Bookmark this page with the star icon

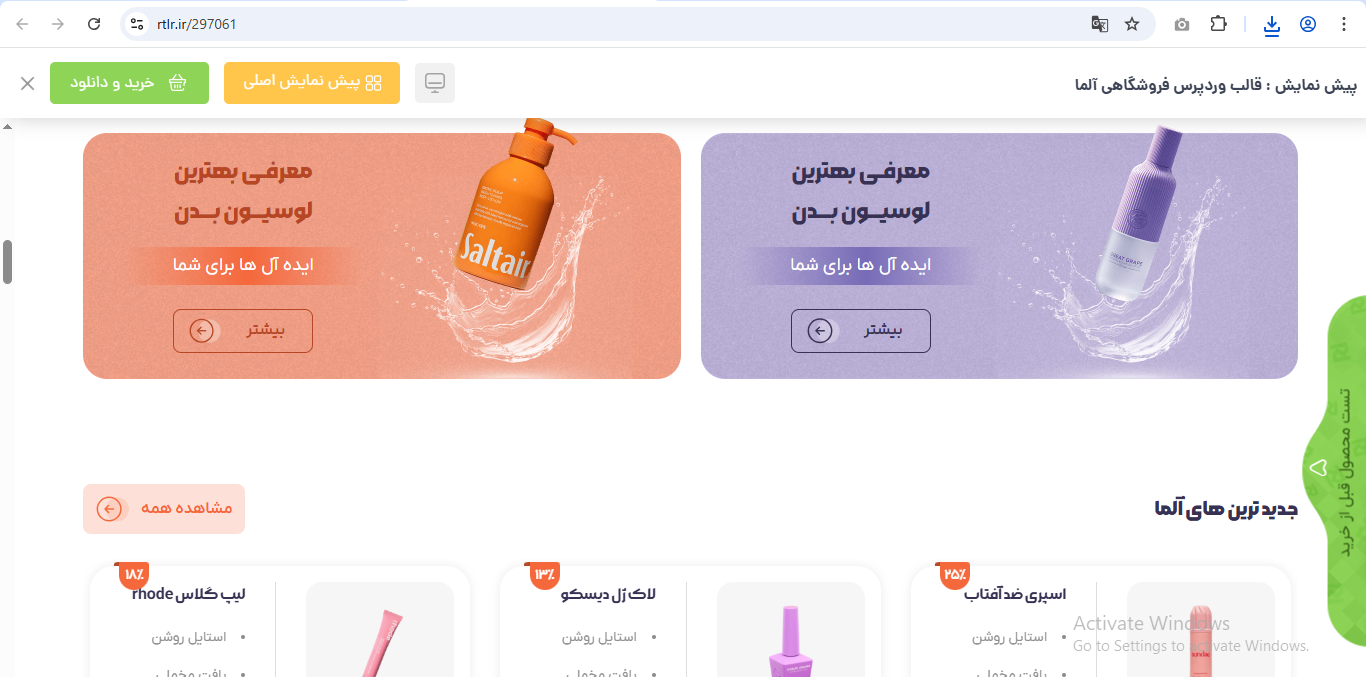point(1132,24)
